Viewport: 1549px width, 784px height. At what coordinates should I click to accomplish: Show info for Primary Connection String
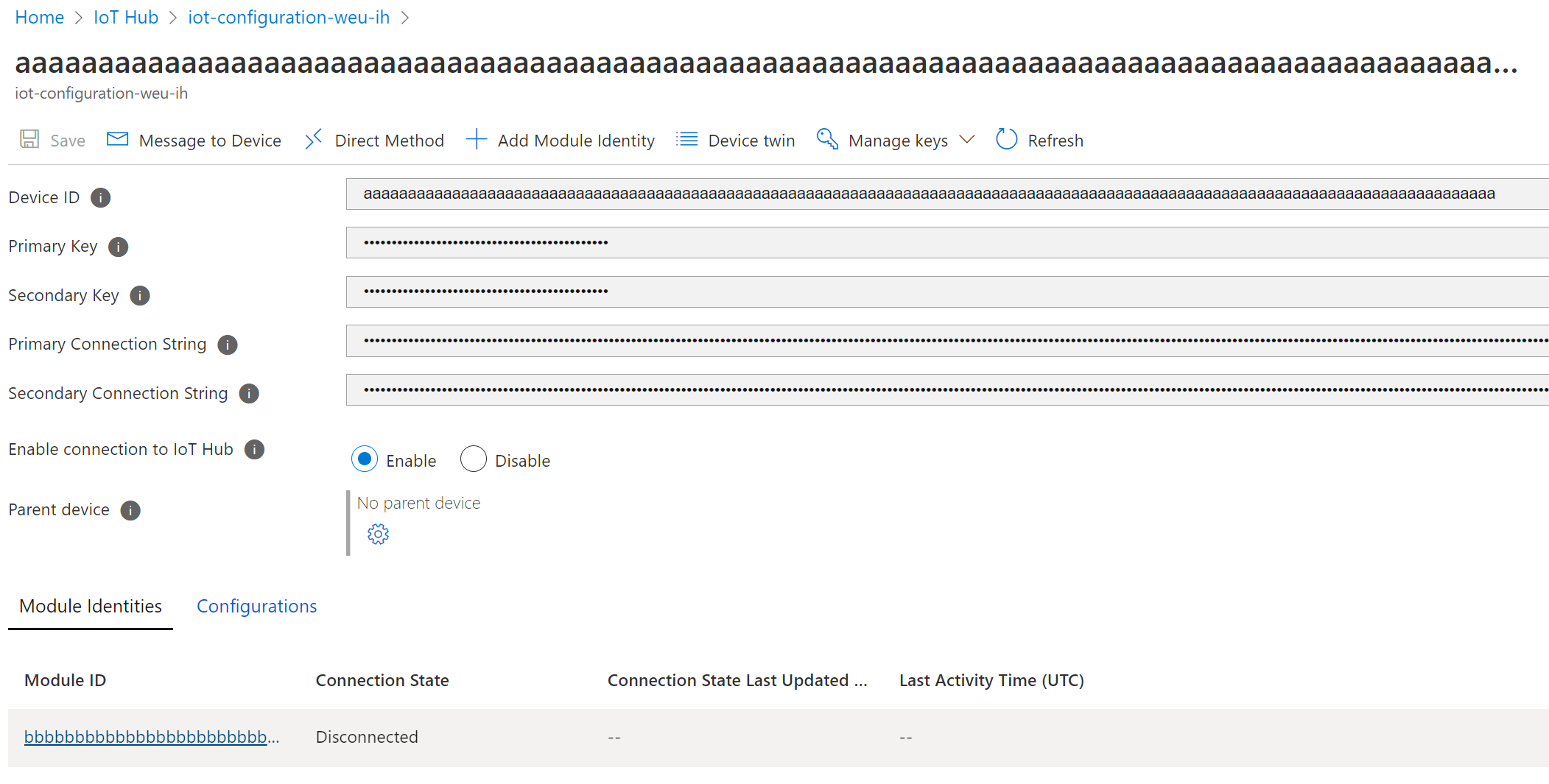click(228, 345)
